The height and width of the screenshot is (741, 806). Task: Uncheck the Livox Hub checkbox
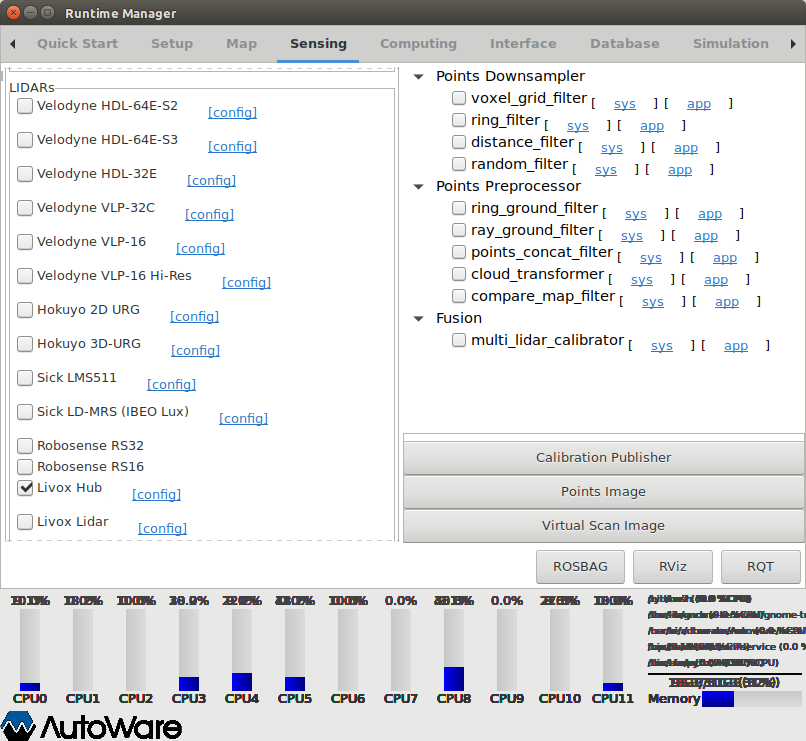25,488
